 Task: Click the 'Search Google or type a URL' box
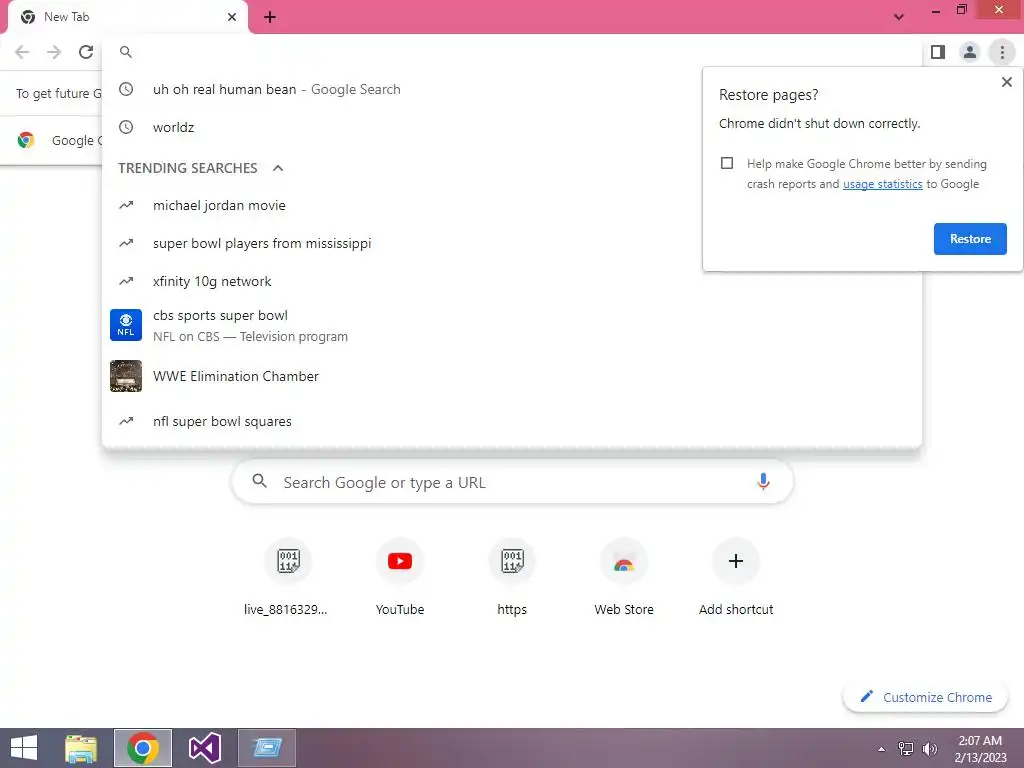(512, 482)
